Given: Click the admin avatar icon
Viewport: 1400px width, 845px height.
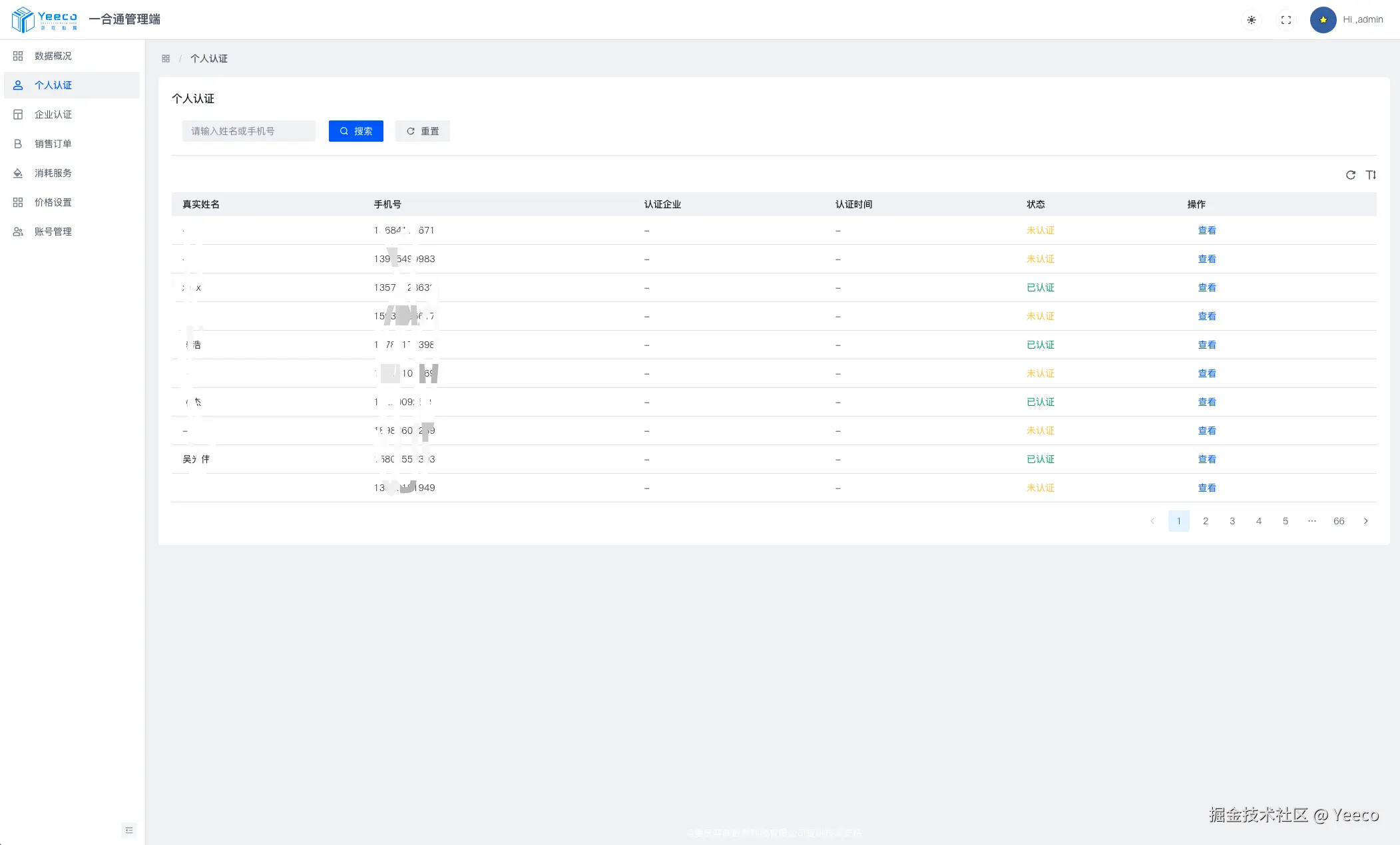Looking at the screenshot, I should pos(1323,20).
